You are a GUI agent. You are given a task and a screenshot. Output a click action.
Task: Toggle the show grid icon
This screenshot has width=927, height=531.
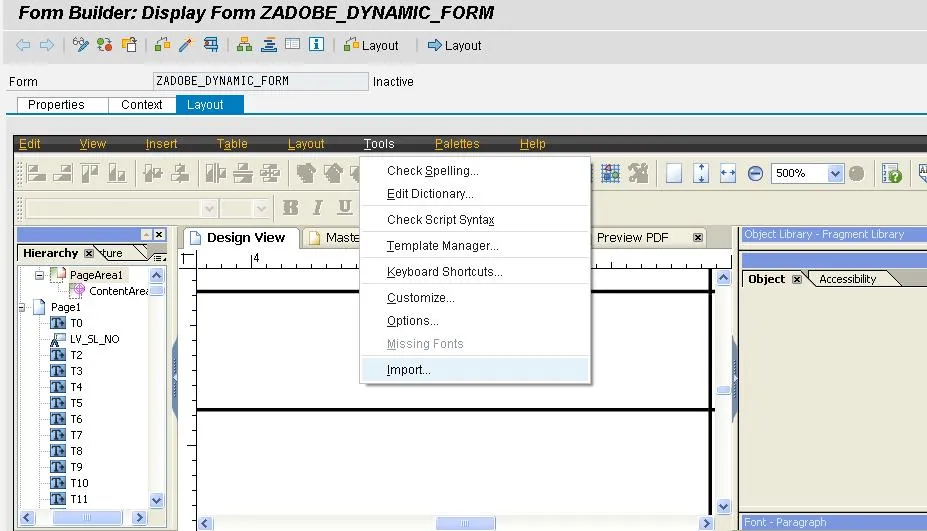[610, 173]
